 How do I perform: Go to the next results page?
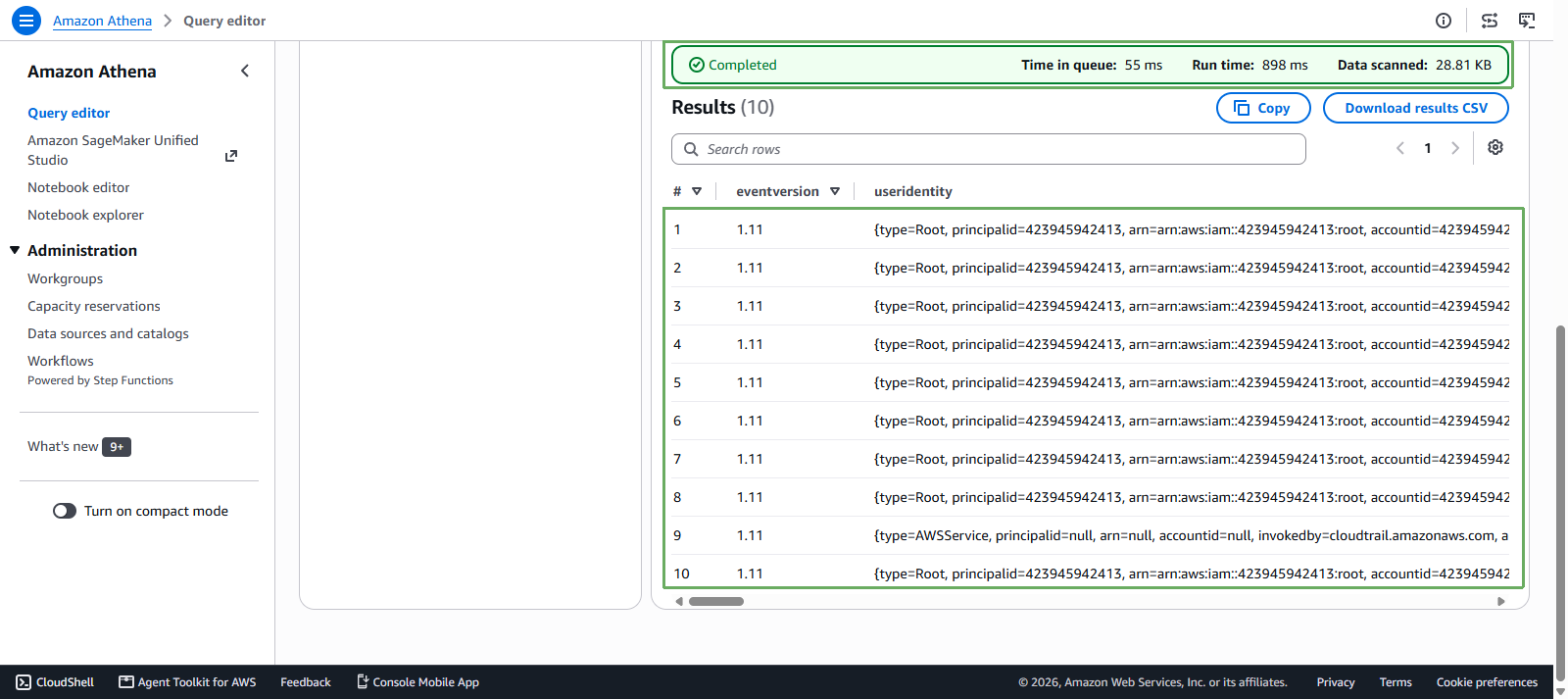1455,148
